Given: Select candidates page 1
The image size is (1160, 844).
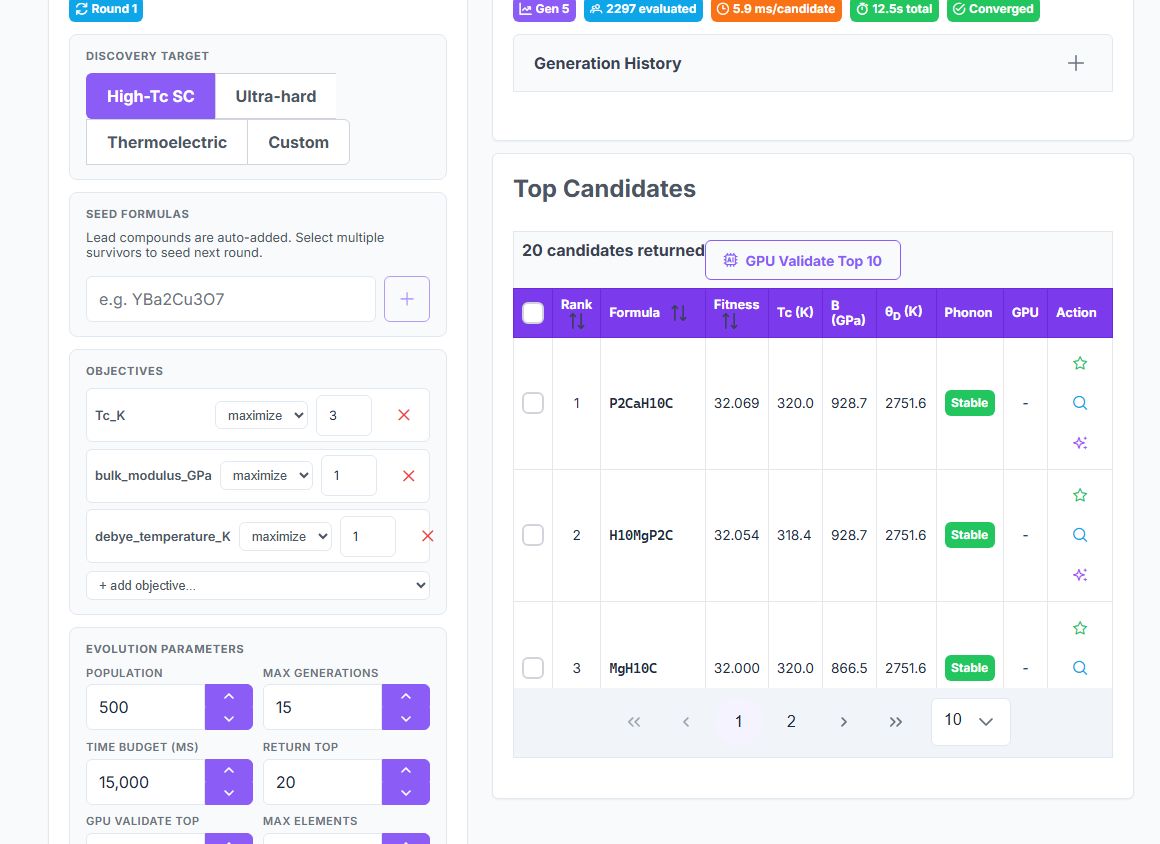Looking at the screenshot, I should (x=738, y=722).
